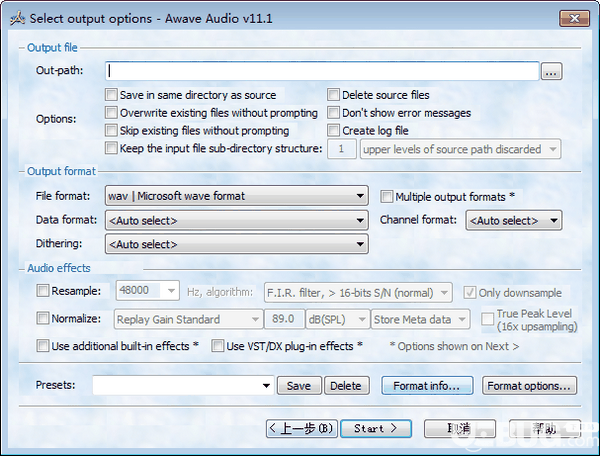Viewport: 600px width, 456px height.
Task: Click the 89.0 normalize level field
Action: pyautogui.click(x=284, y=319)
